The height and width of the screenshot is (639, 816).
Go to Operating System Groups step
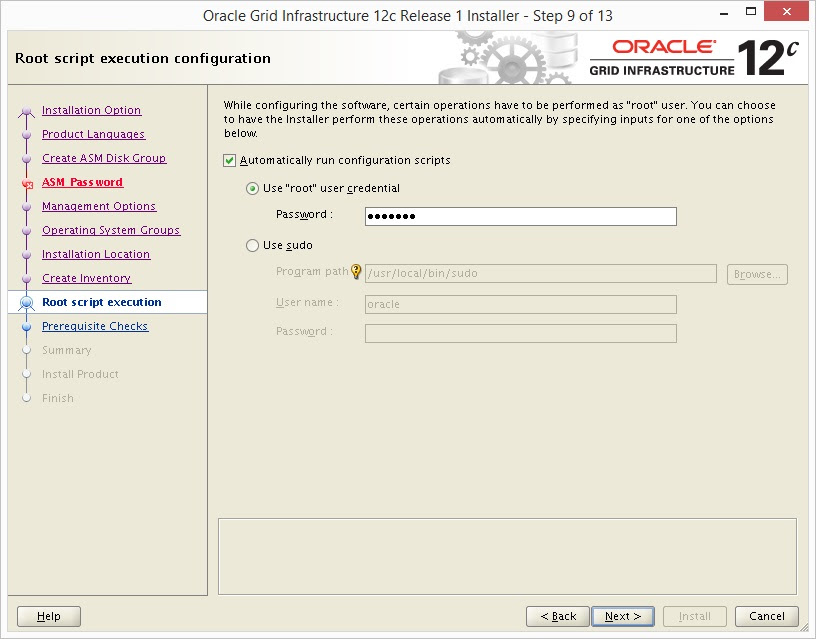pos(111,230)
